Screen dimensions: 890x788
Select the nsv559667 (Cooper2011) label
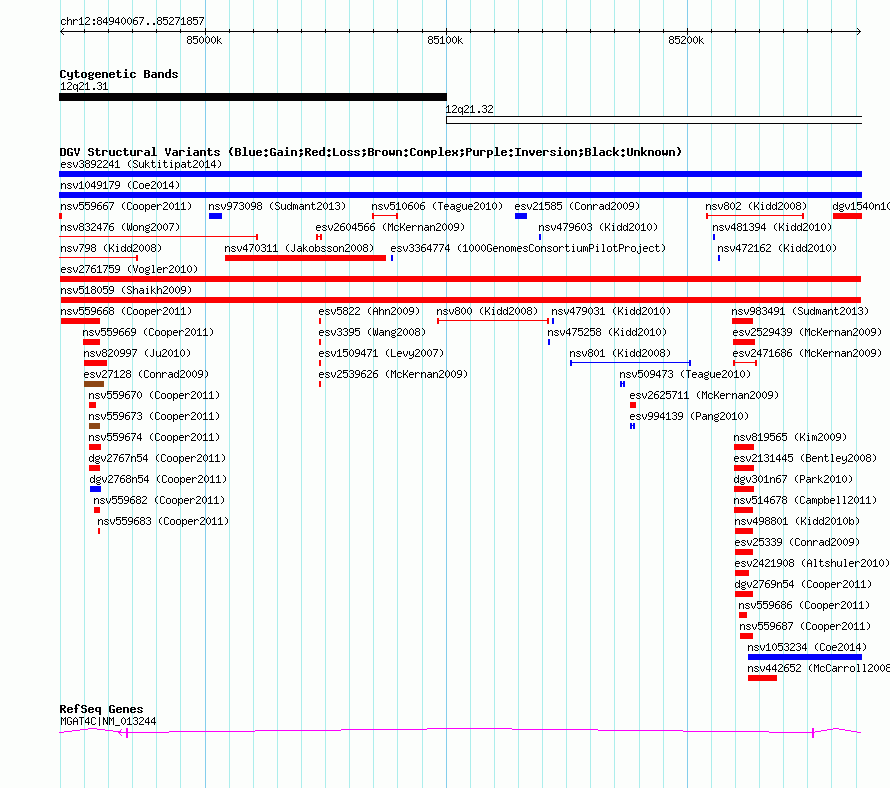click(x=126, y=206)
